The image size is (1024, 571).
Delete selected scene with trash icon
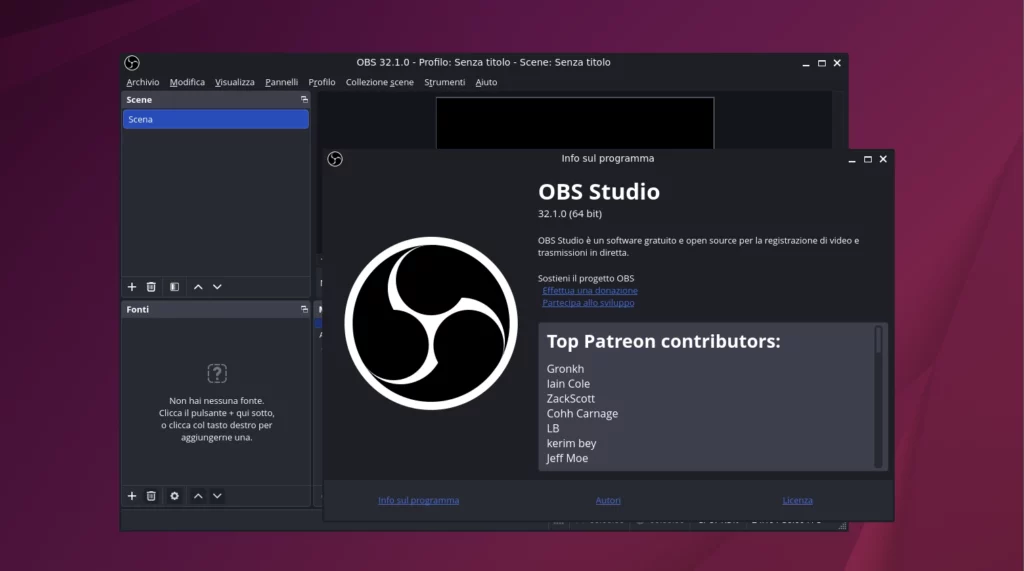(151, 287)
